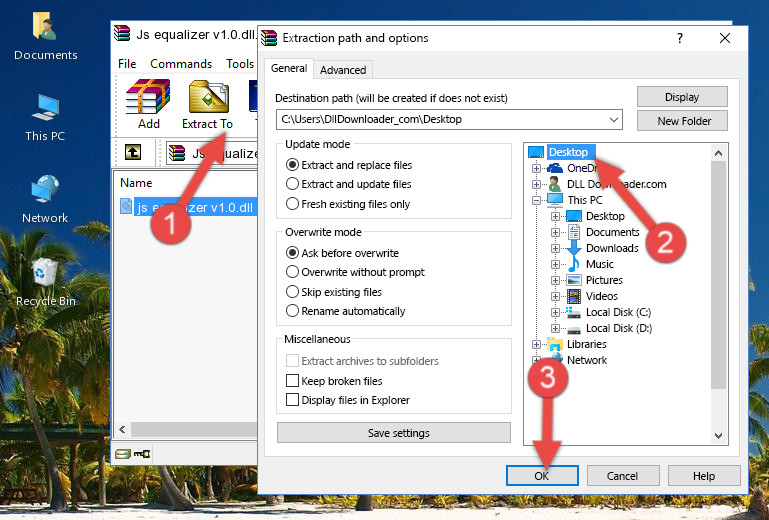Click the key password icon in status bar
769x520 pixels.
[x=142, y=454]
